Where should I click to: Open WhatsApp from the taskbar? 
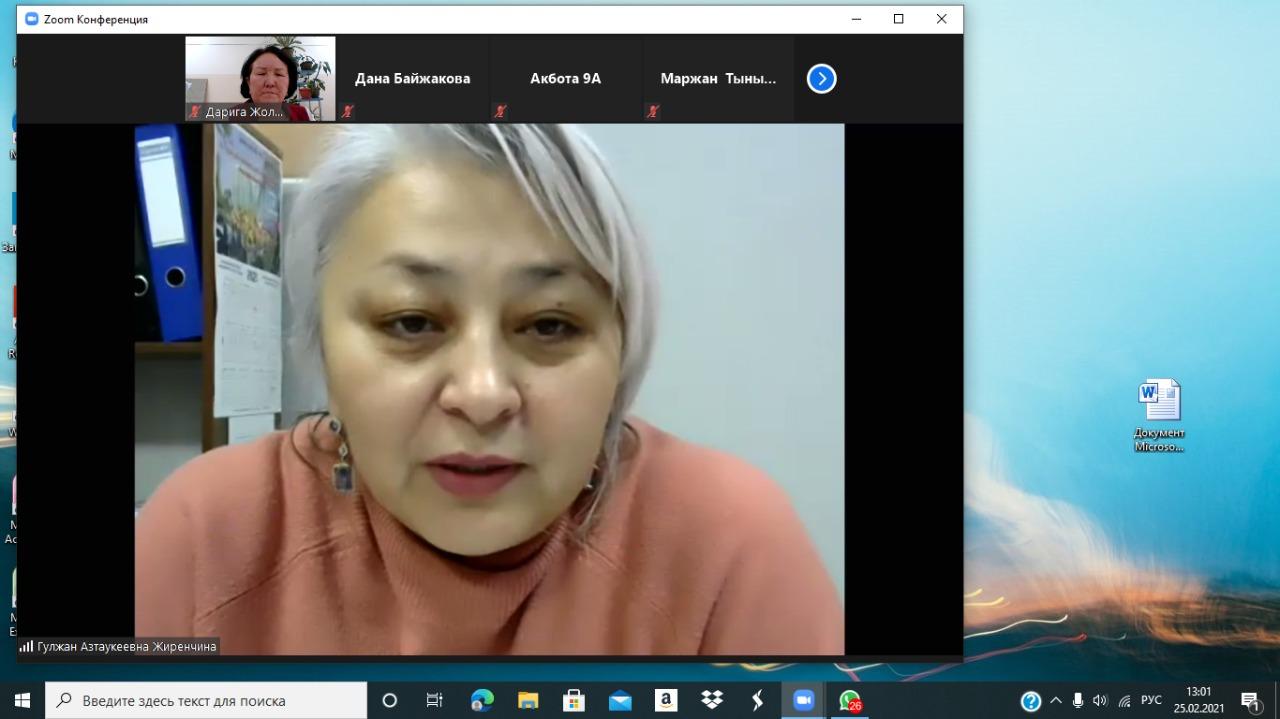(x=849, y=700)
